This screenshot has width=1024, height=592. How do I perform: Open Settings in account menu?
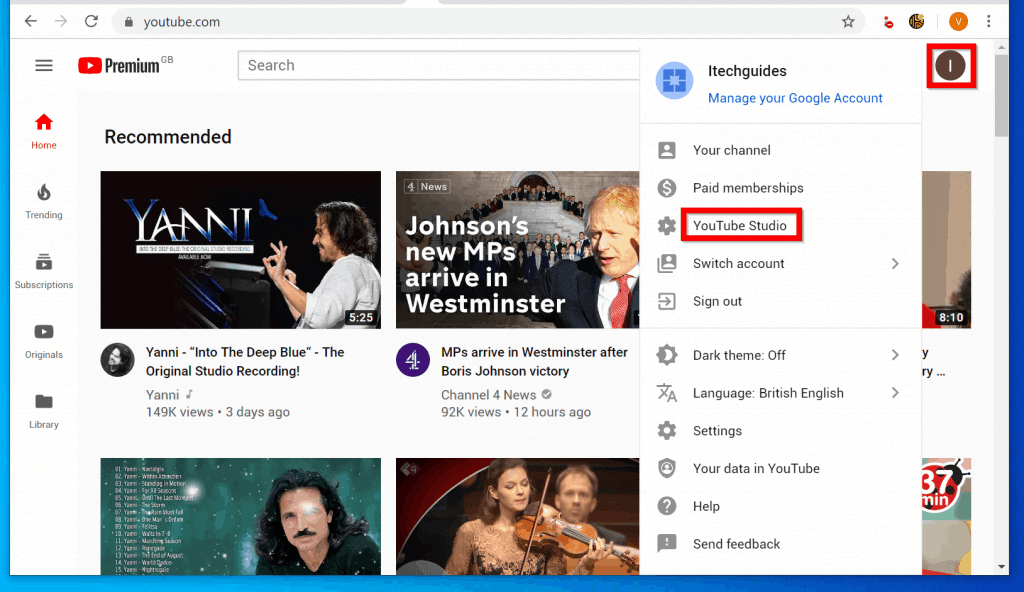780,431
